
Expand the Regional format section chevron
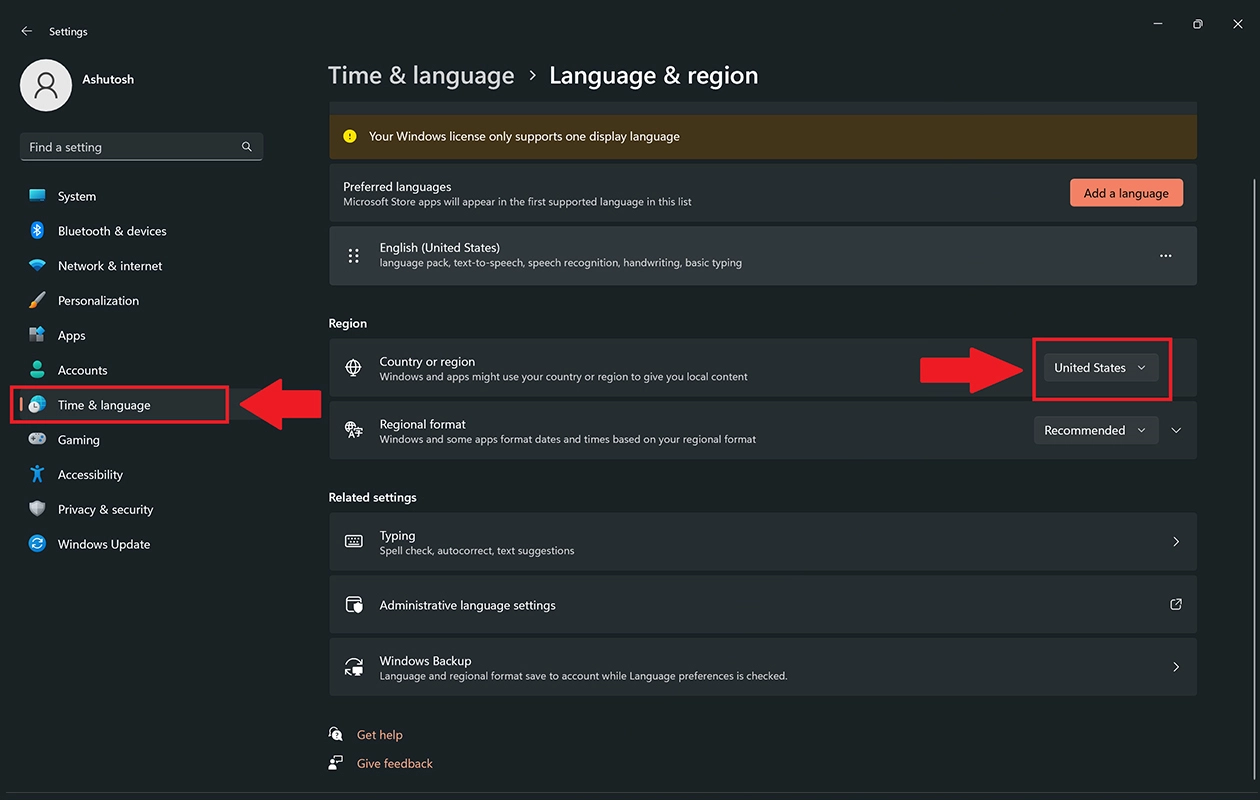1176,430
